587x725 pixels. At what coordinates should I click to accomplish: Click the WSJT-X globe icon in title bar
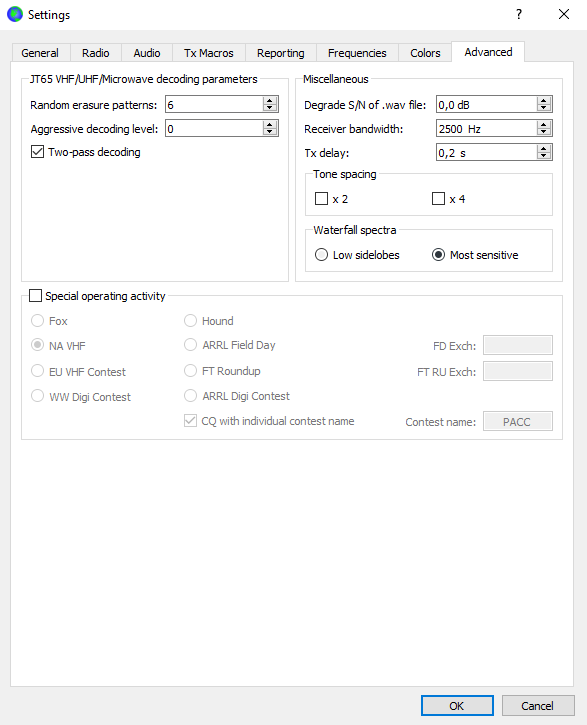(x=15, y=14)
